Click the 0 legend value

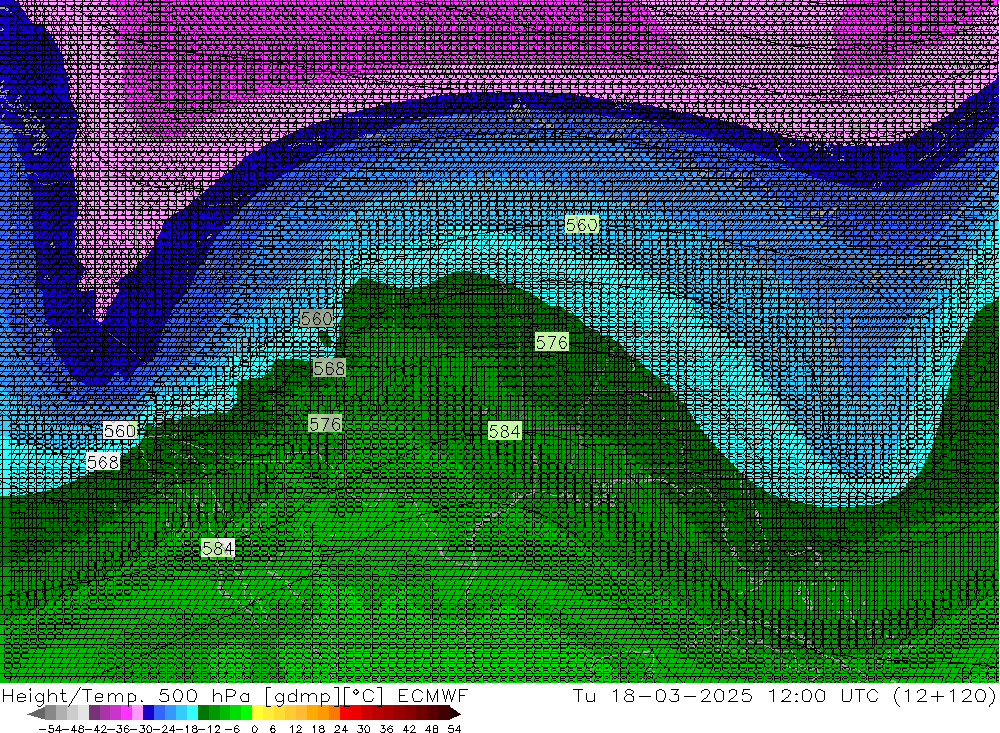point(254,729)
